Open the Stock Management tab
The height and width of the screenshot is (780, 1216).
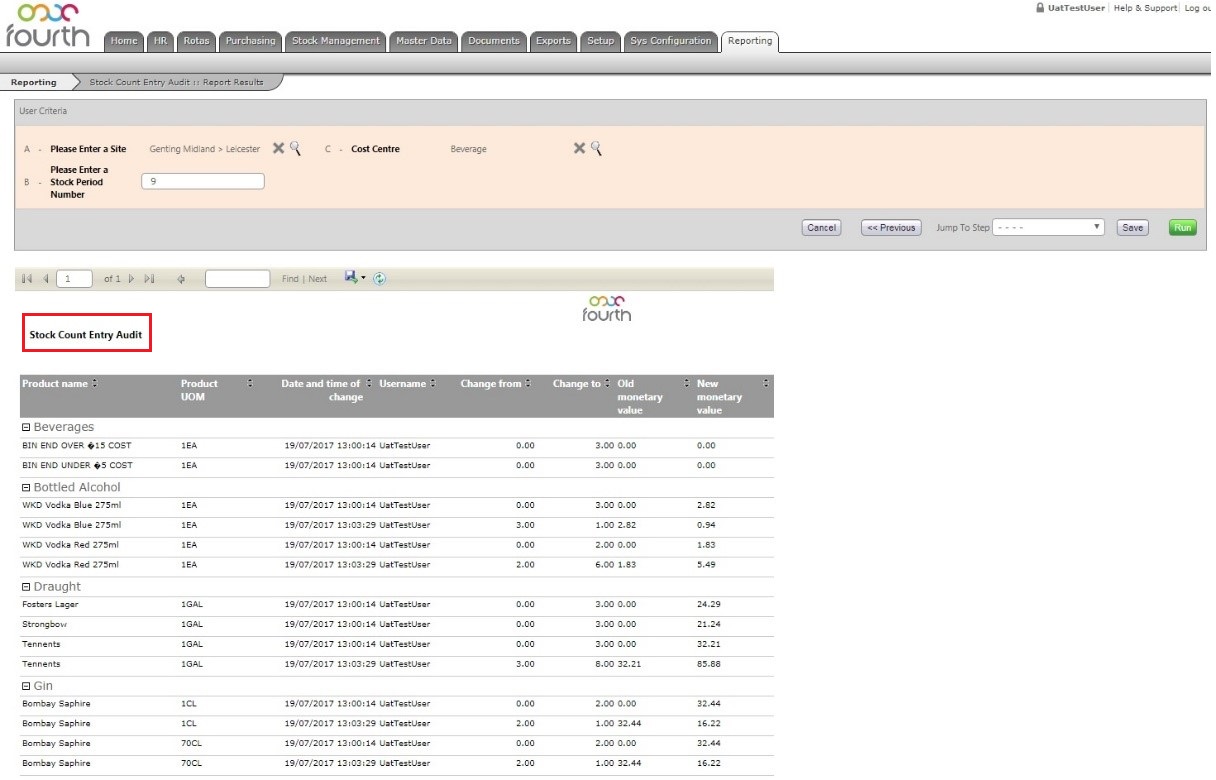335,41
